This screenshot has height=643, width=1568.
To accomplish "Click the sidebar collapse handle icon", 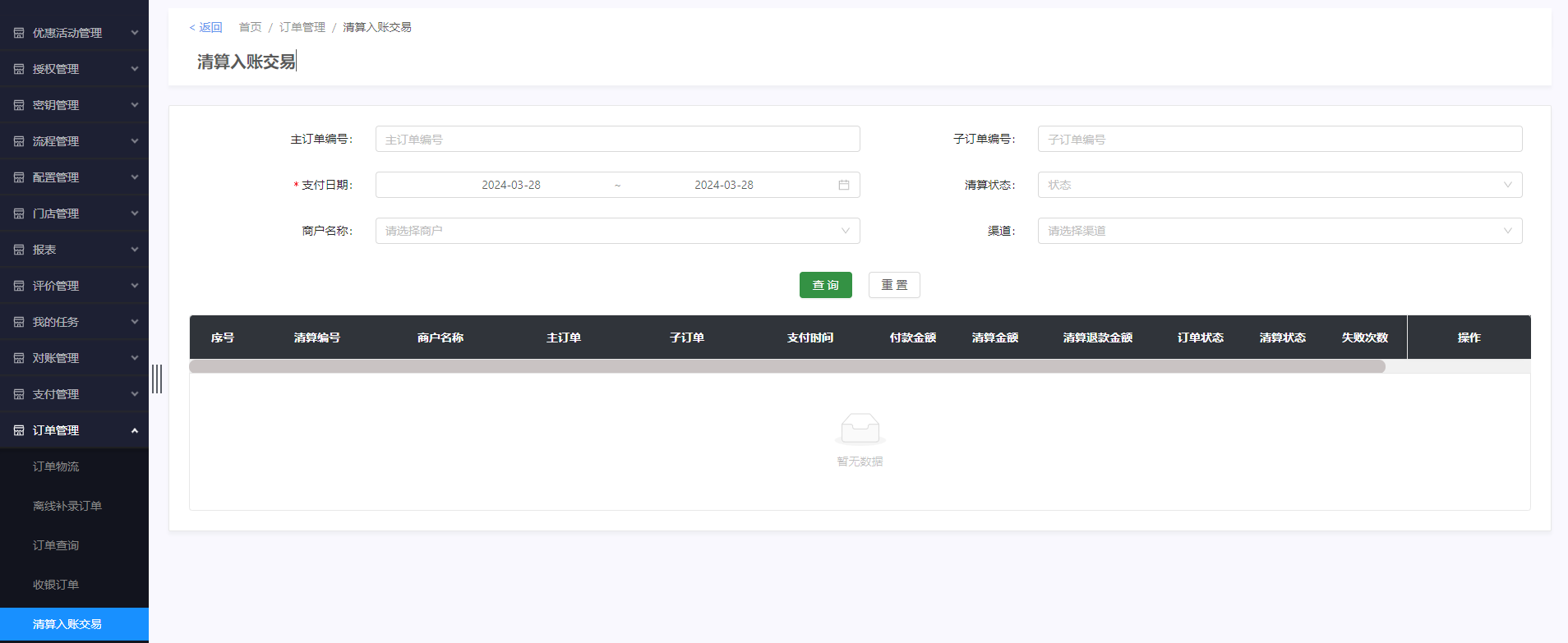I will pos(157,379).
